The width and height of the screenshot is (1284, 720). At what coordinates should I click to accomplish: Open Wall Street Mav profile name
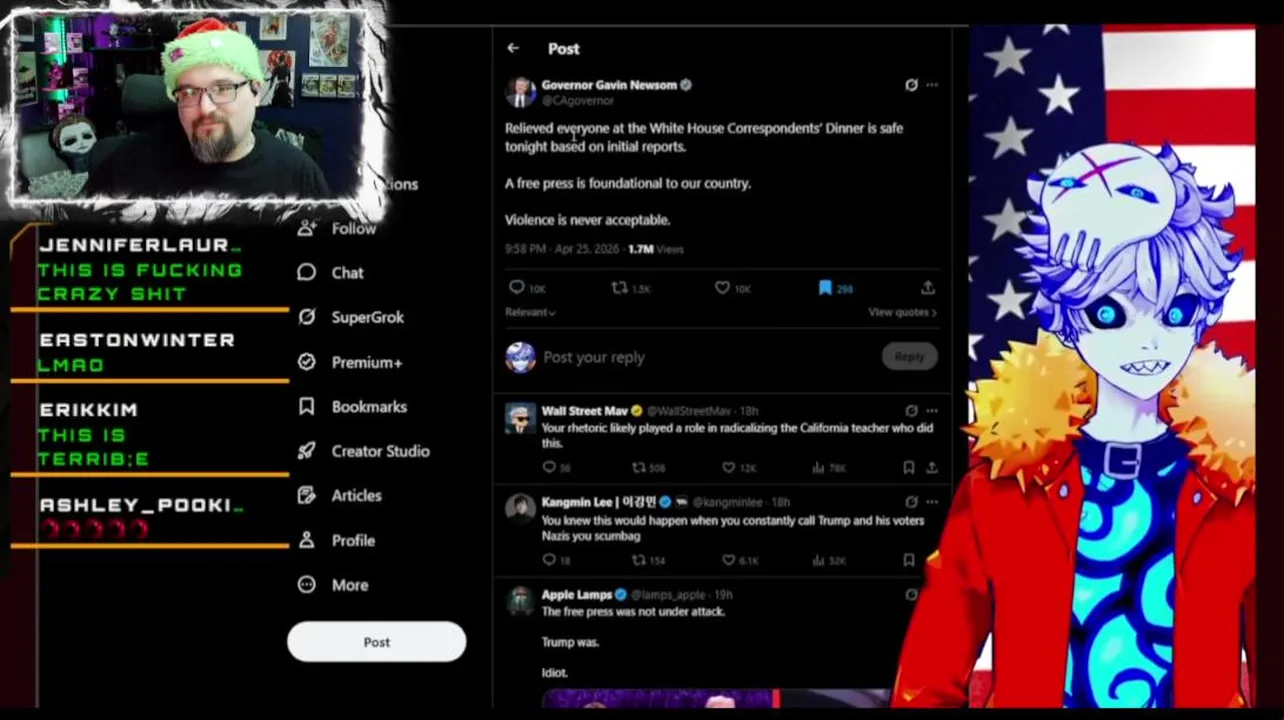[585, 411]
